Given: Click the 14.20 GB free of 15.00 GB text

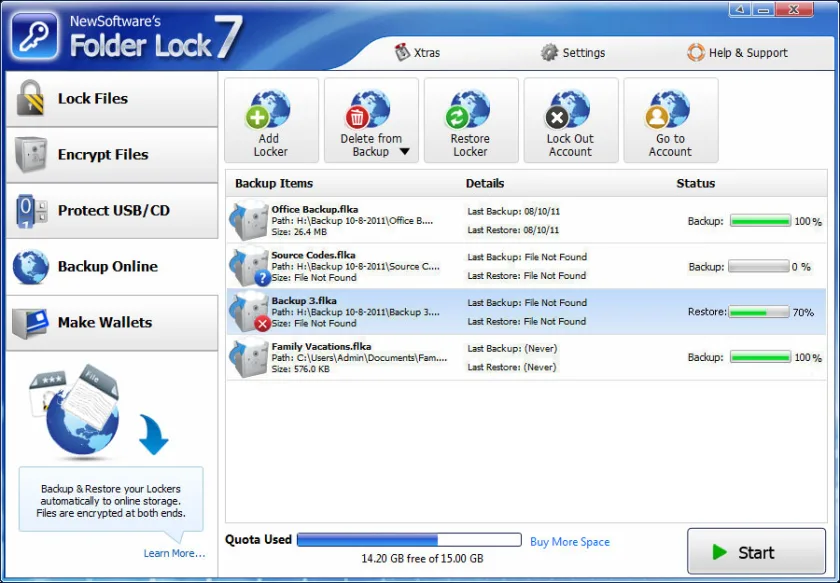Looking at the screenshot, I should coord(422,558).
